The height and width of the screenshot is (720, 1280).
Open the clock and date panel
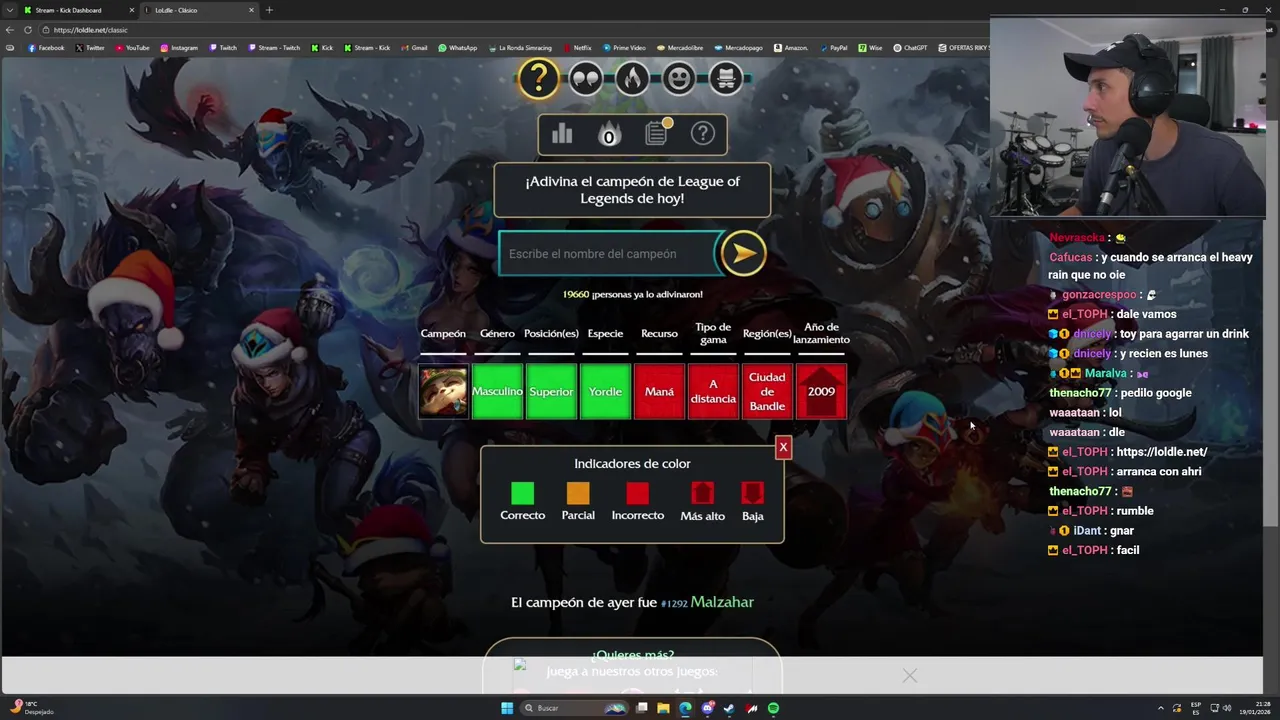1255,708
